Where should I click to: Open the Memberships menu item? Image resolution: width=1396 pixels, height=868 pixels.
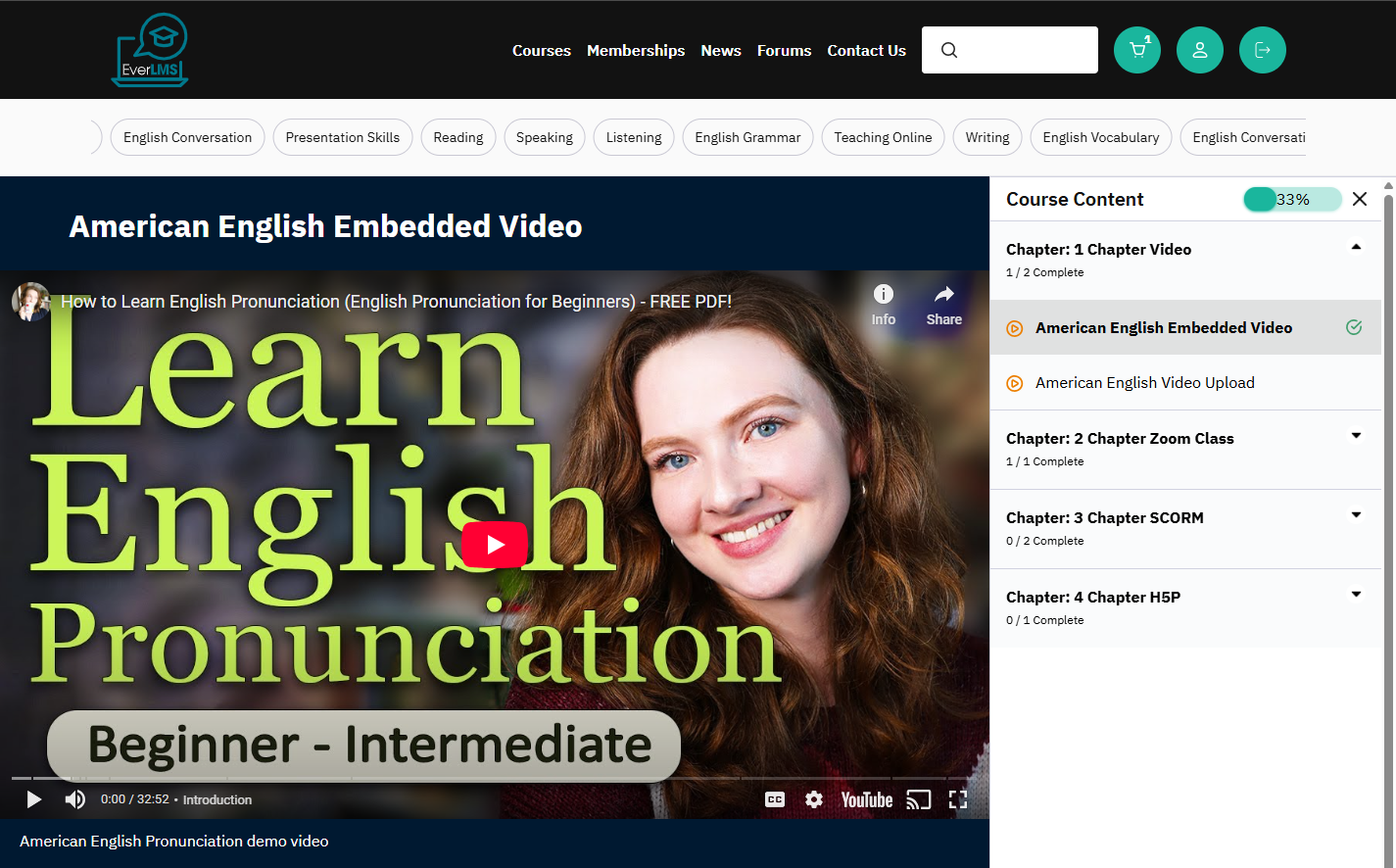(x=635, y=50)
